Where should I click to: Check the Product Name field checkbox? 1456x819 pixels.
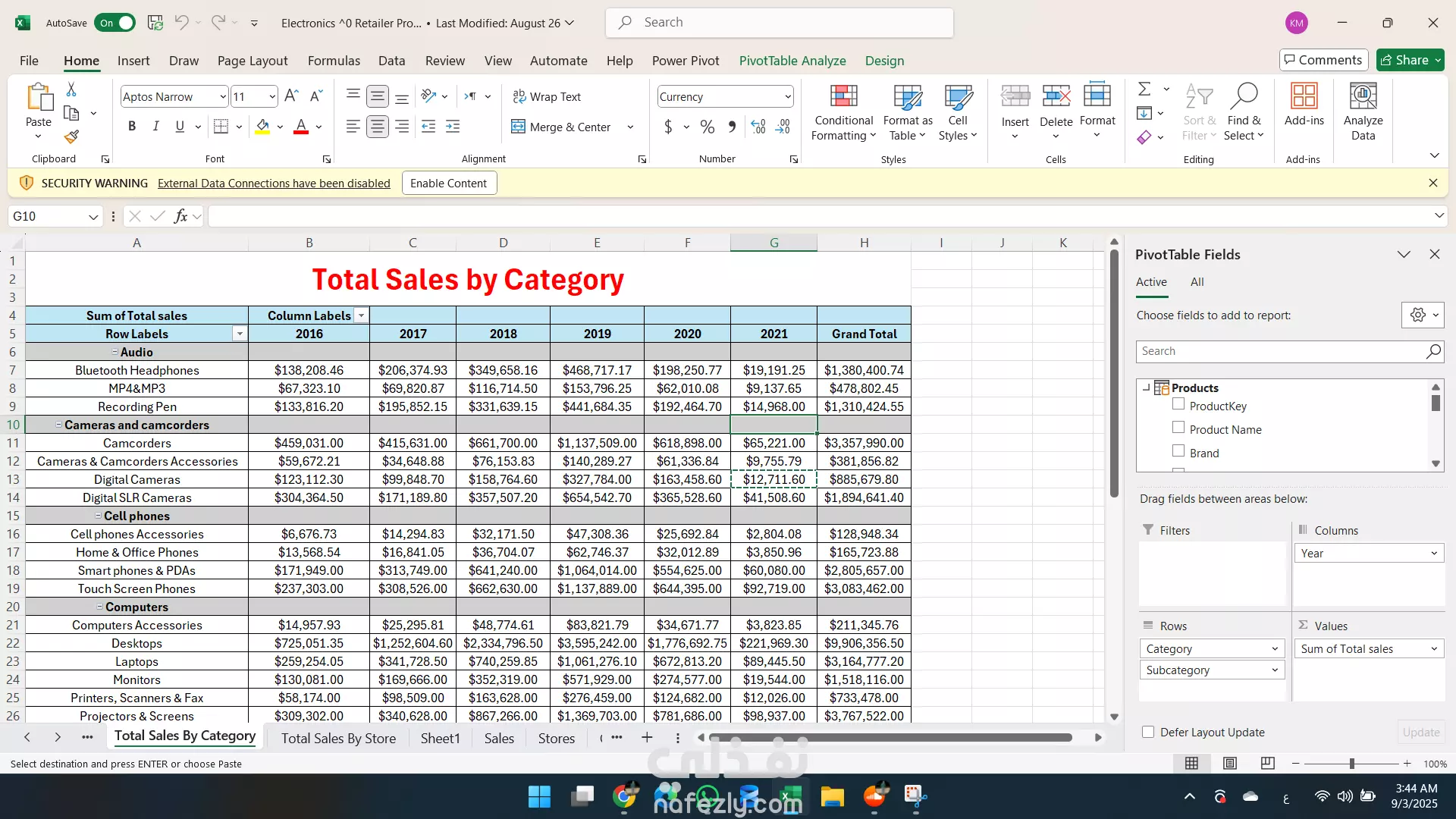pyautogui.click(x=1178, y=428)
